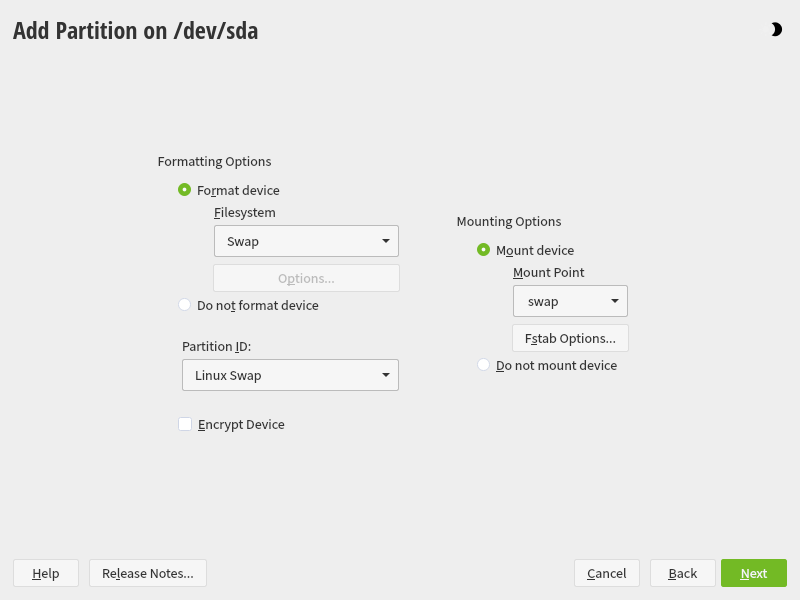Toggle the dark mode moon icon
800x600 pixels.
[x=776, y=30]
